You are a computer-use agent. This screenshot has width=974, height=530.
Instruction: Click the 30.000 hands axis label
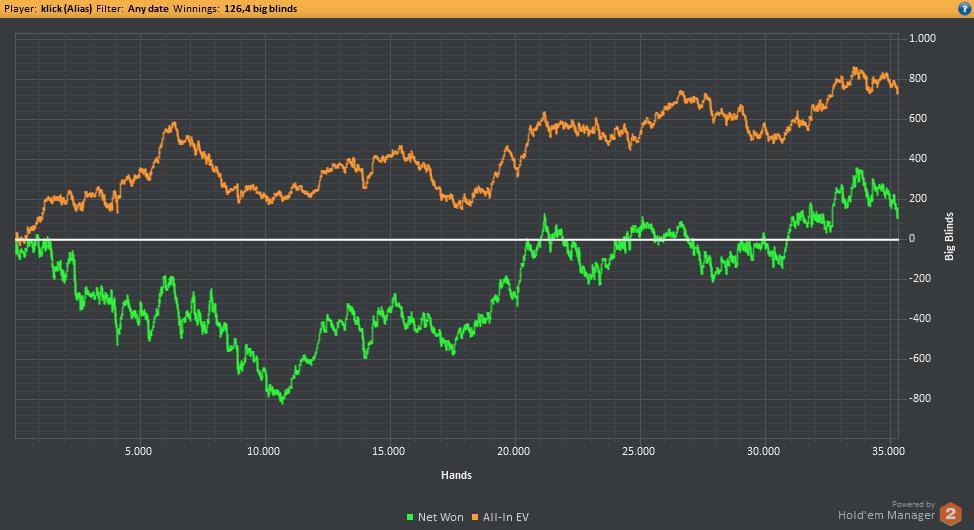[x=763, y=451]
